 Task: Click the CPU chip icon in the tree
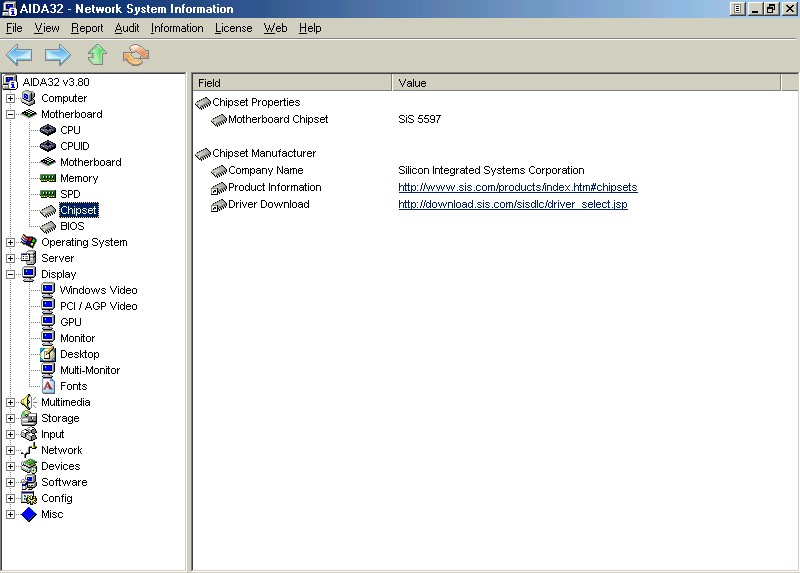click(47, 130)
